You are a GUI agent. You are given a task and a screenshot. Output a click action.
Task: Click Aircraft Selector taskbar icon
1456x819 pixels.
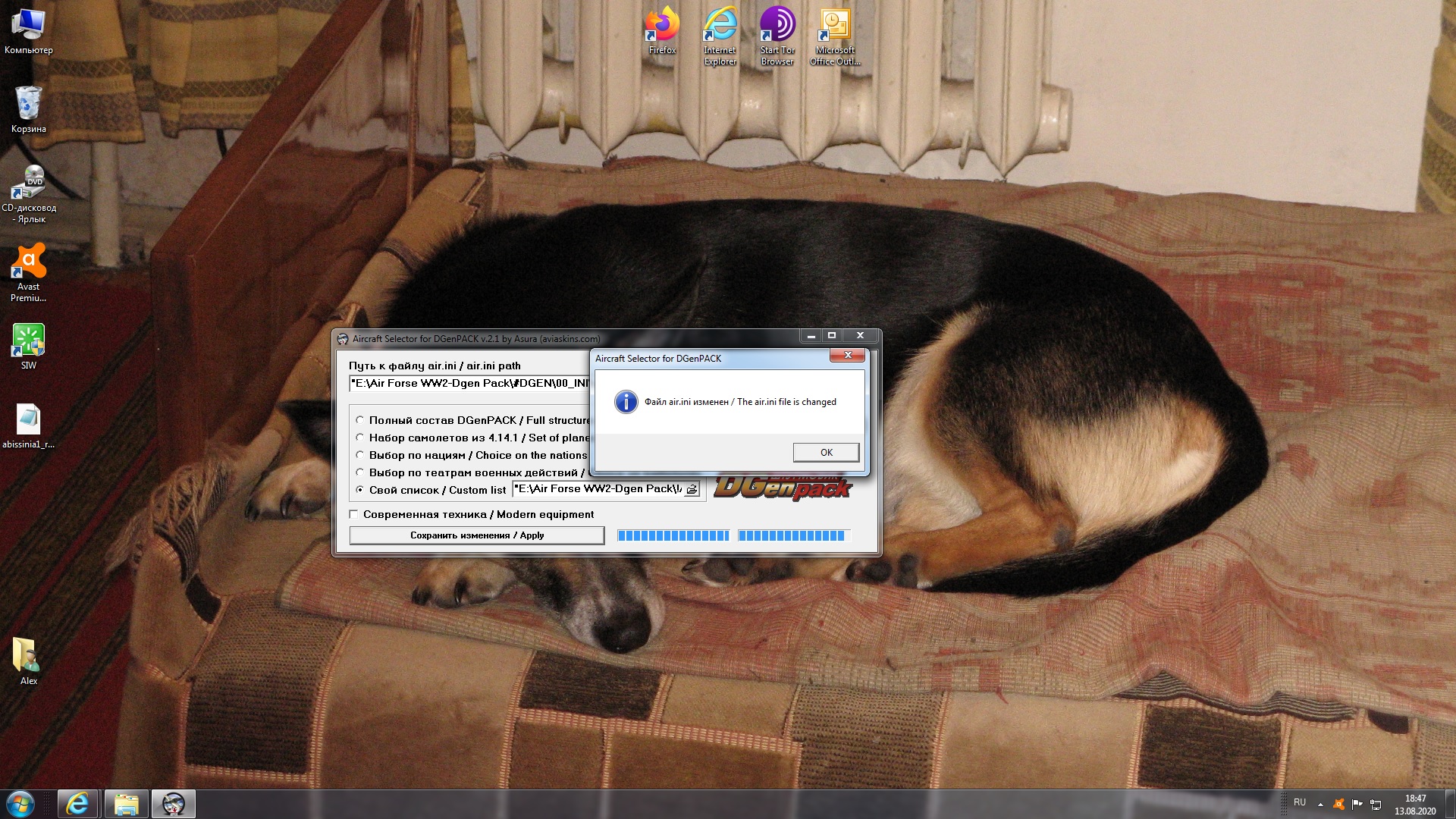click(x=174, y=804)
